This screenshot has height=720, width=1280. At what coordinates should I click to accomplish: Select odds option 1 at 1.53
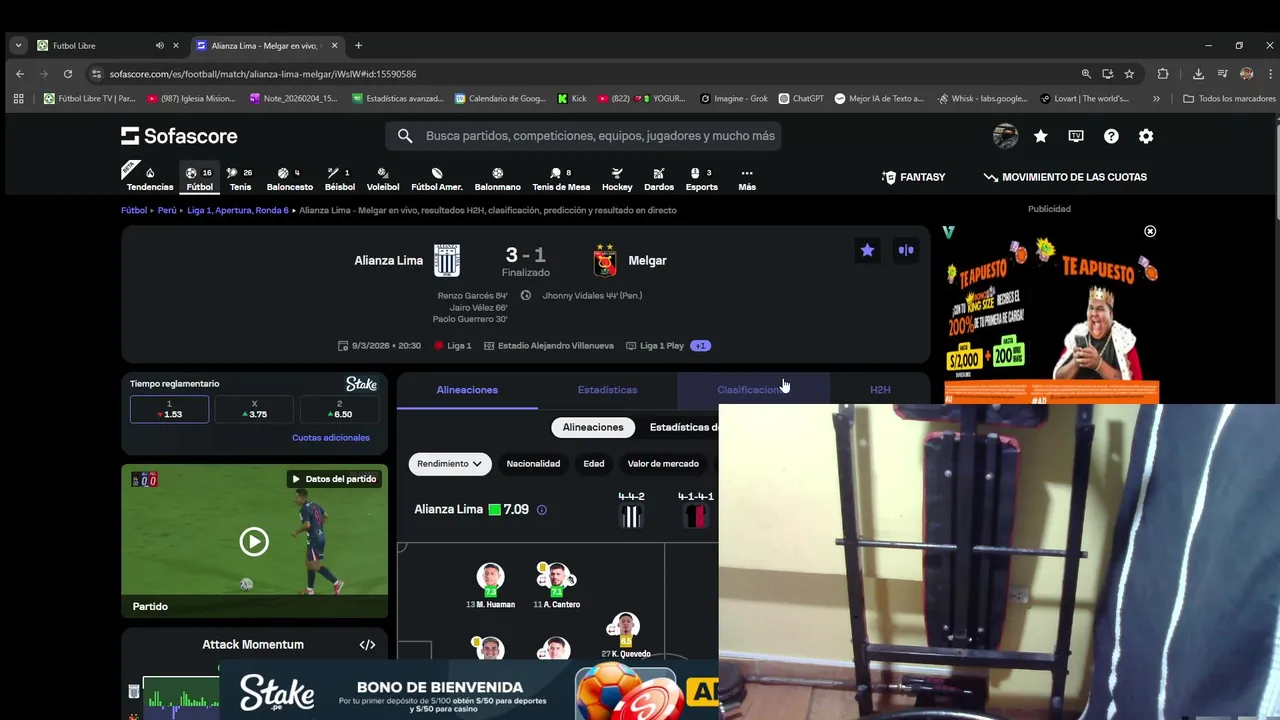(169, 409)
